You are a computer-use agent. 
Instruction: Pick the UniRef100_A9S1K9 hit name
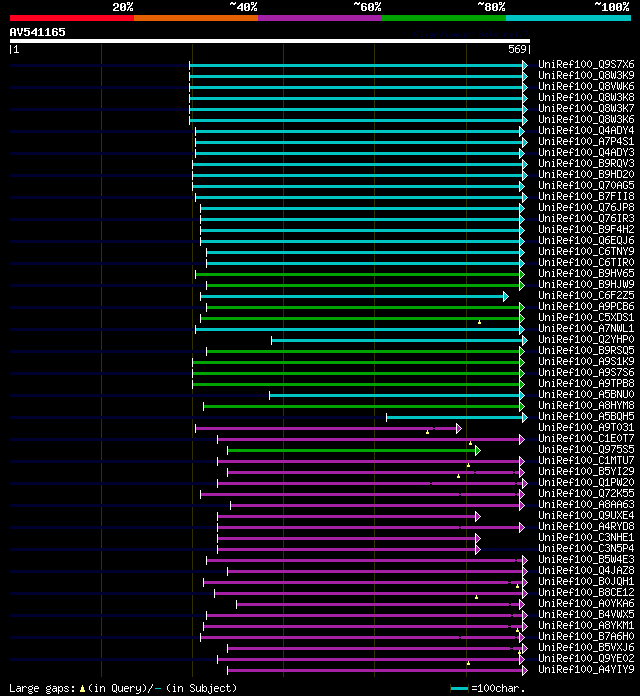tap(586, 361)
